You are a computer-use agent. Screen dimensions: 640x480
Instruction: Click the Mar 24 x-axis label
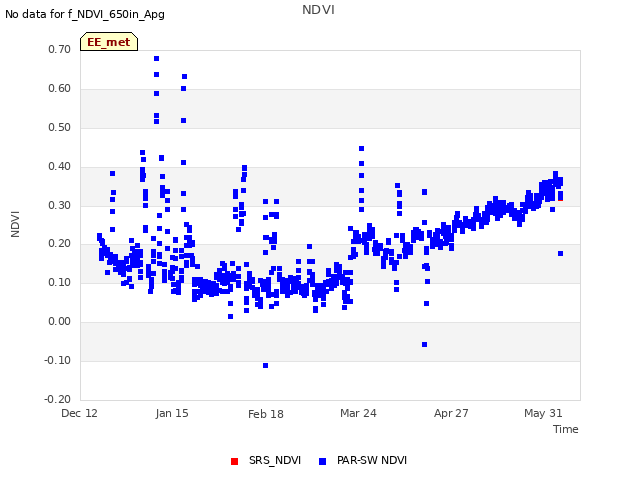[358, 413]
